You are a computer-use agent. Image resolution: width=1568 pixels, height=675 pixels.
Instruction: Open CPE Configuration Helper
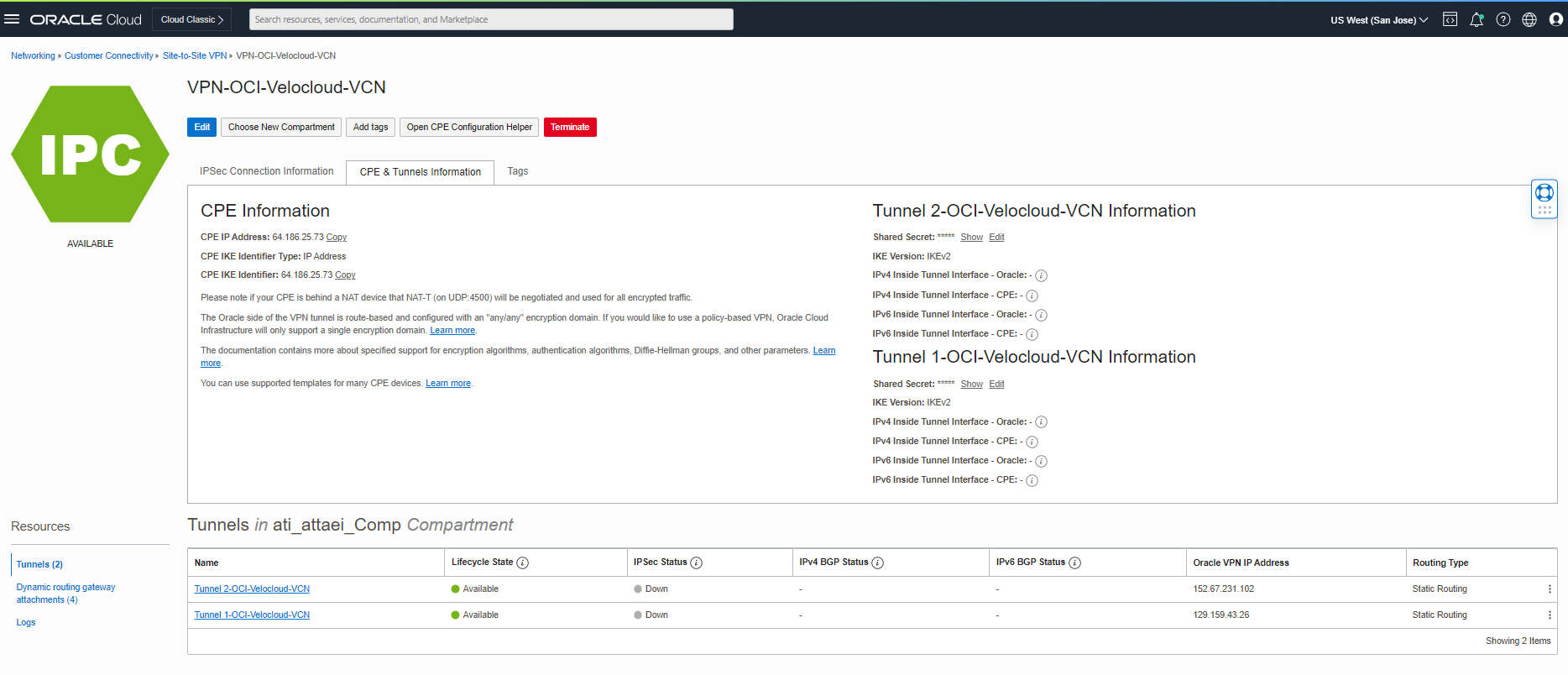469,127
